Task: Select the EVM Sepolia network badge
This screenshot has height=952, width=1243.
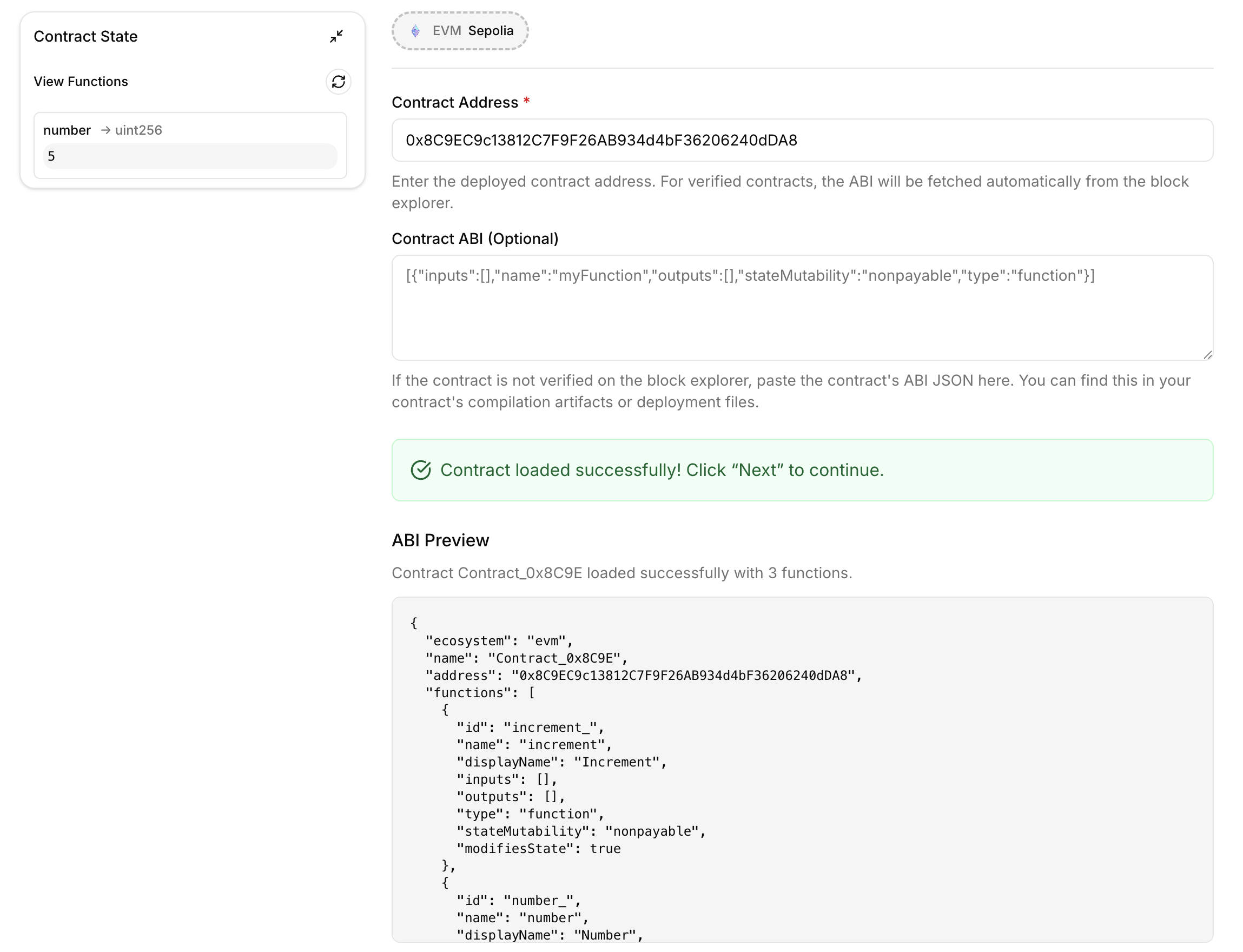Action: [x=460, y=31]
